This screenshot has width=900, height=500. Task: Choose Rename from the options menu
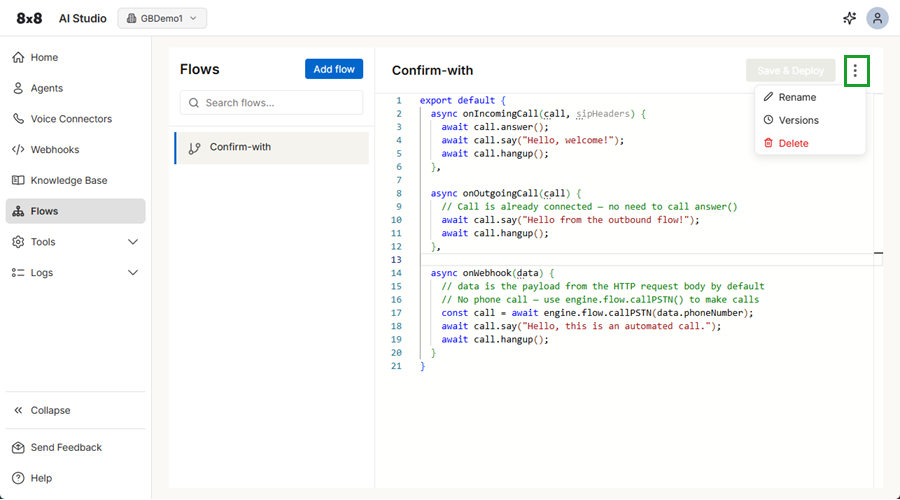pyautogui.click(x=810, y=97)
